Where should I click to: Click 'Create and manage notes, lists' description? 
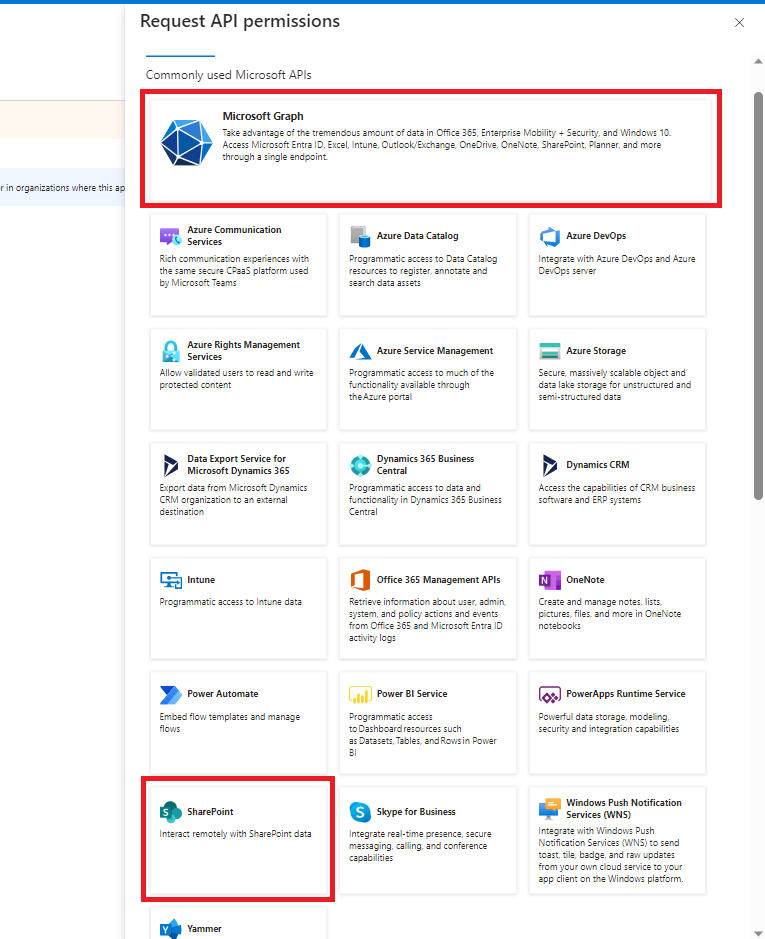click(x=610, y=614)
